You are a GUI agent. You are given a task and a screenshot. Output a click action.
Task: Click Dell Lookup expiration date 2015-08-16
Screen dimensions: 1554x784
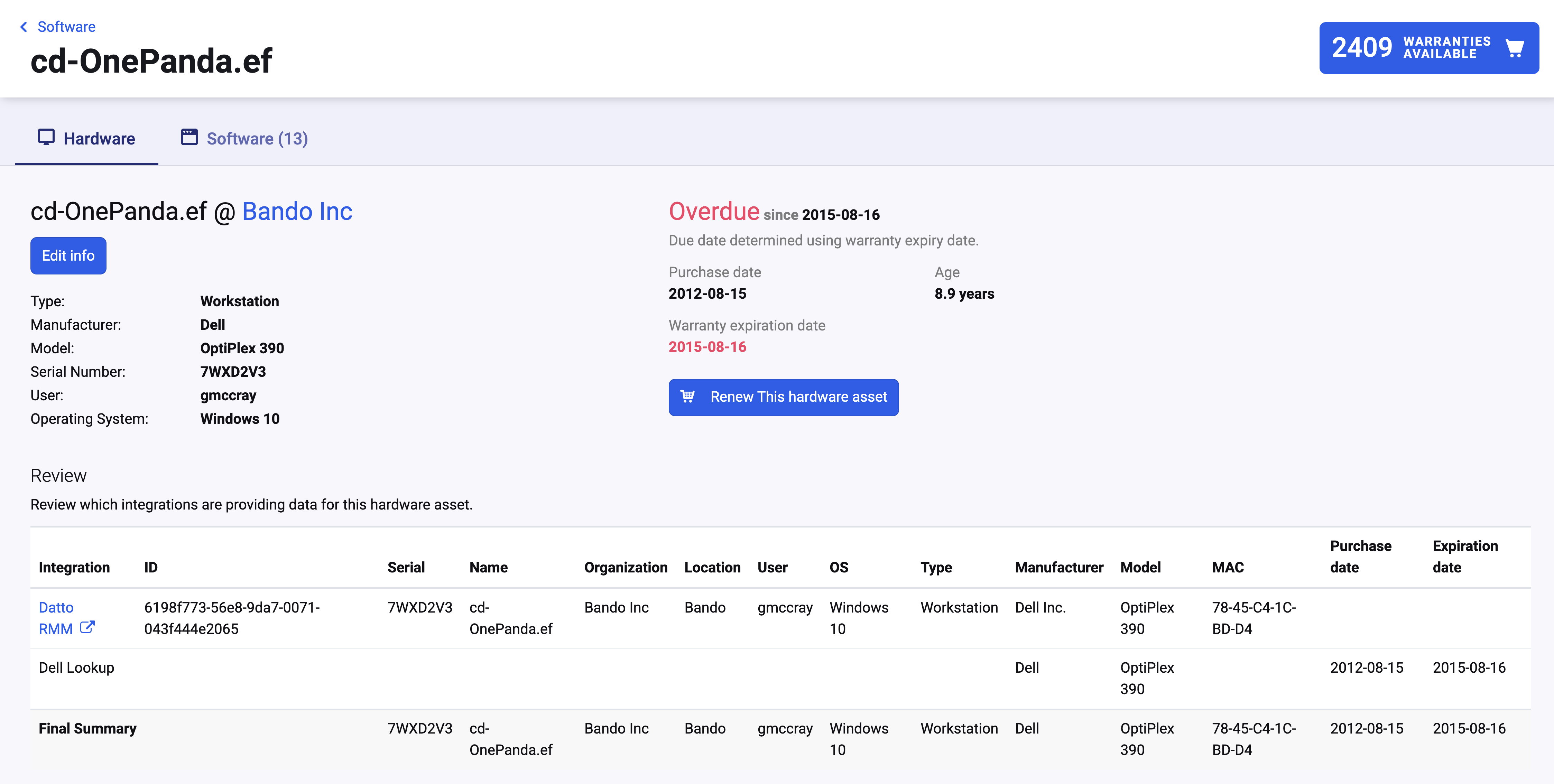1469,668
